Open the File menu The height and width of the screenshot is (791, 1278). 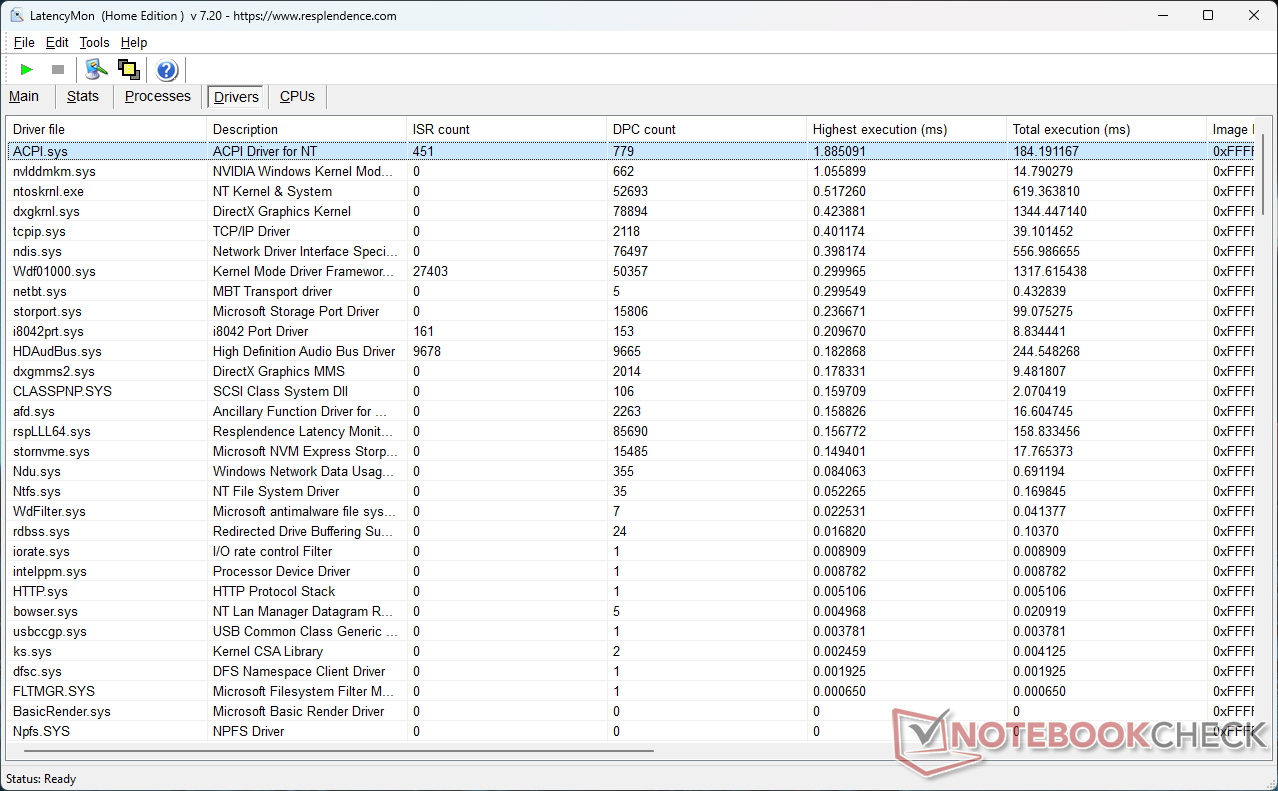[24, 42]
